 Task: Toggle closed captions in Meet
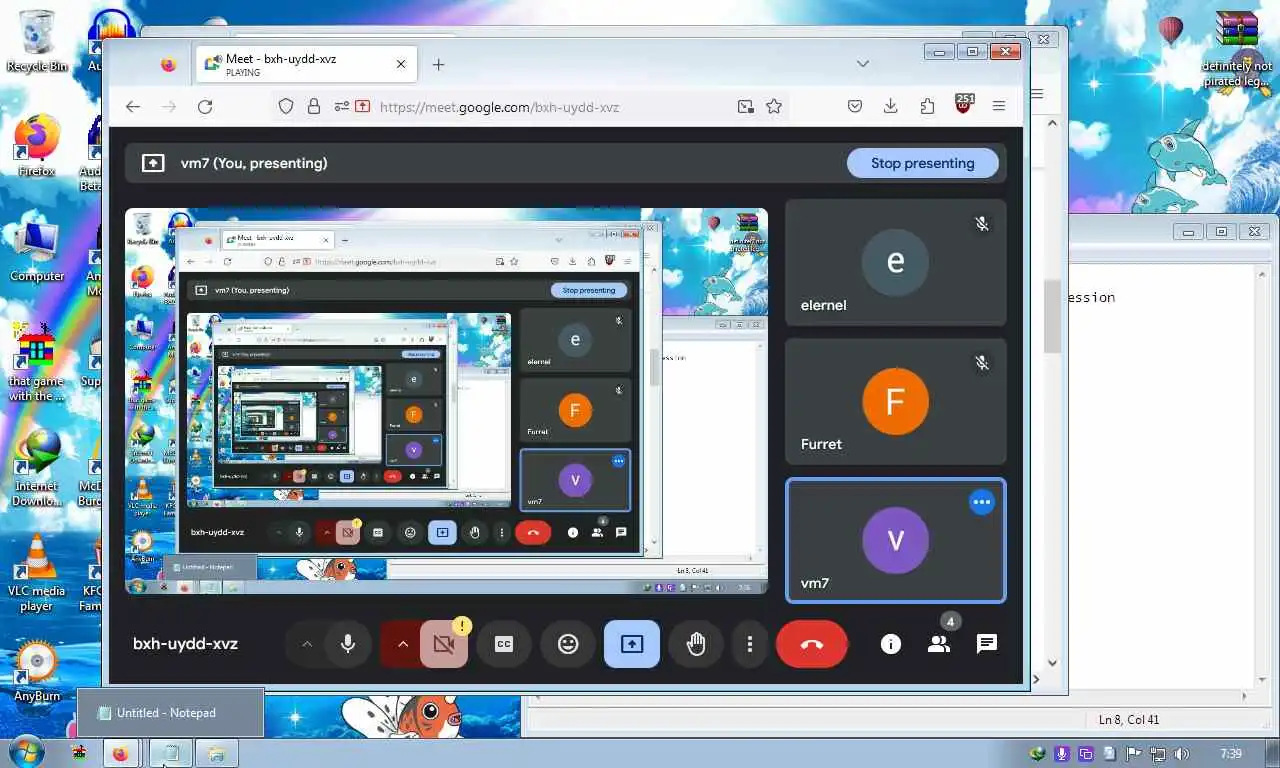click(504, 644)
